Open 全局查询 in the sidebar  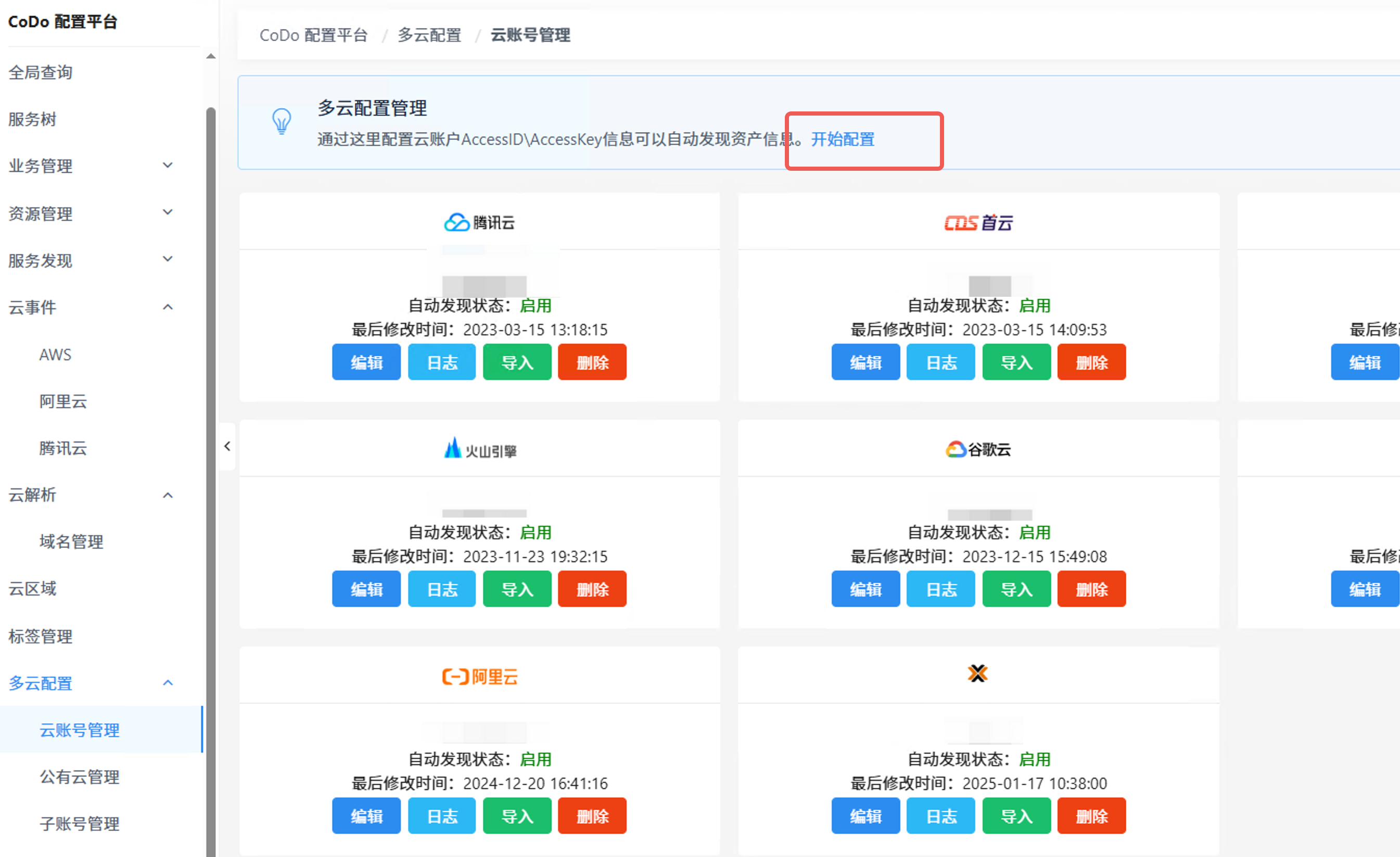tap(41, 72)
